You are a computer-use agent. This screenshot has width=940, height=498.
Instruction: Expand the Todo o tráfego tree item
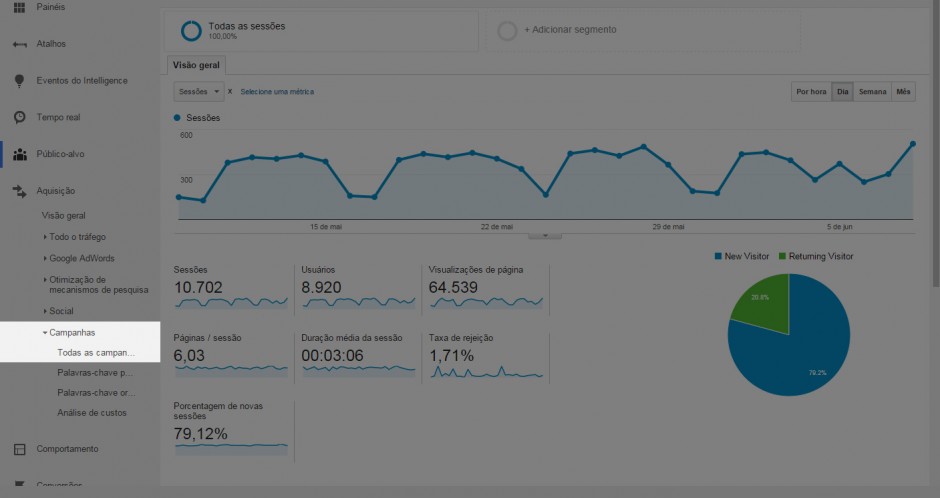coord(45,237)
